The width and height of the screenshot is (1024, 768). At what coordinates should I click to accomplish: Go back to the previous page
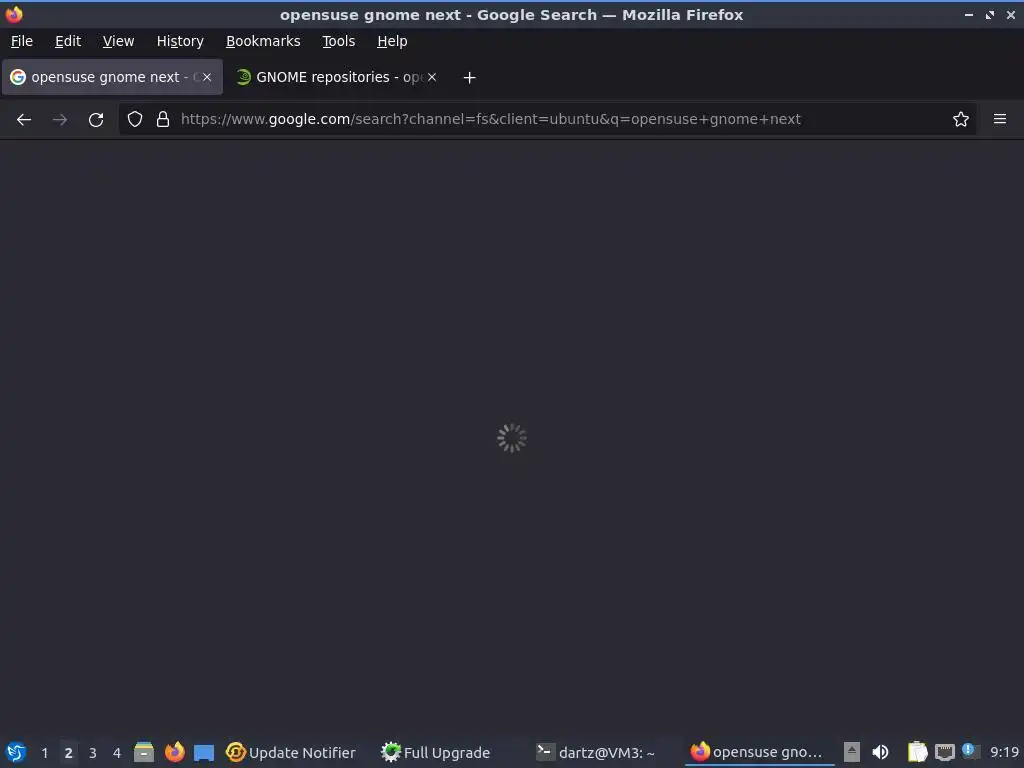[x=24, y=120]
